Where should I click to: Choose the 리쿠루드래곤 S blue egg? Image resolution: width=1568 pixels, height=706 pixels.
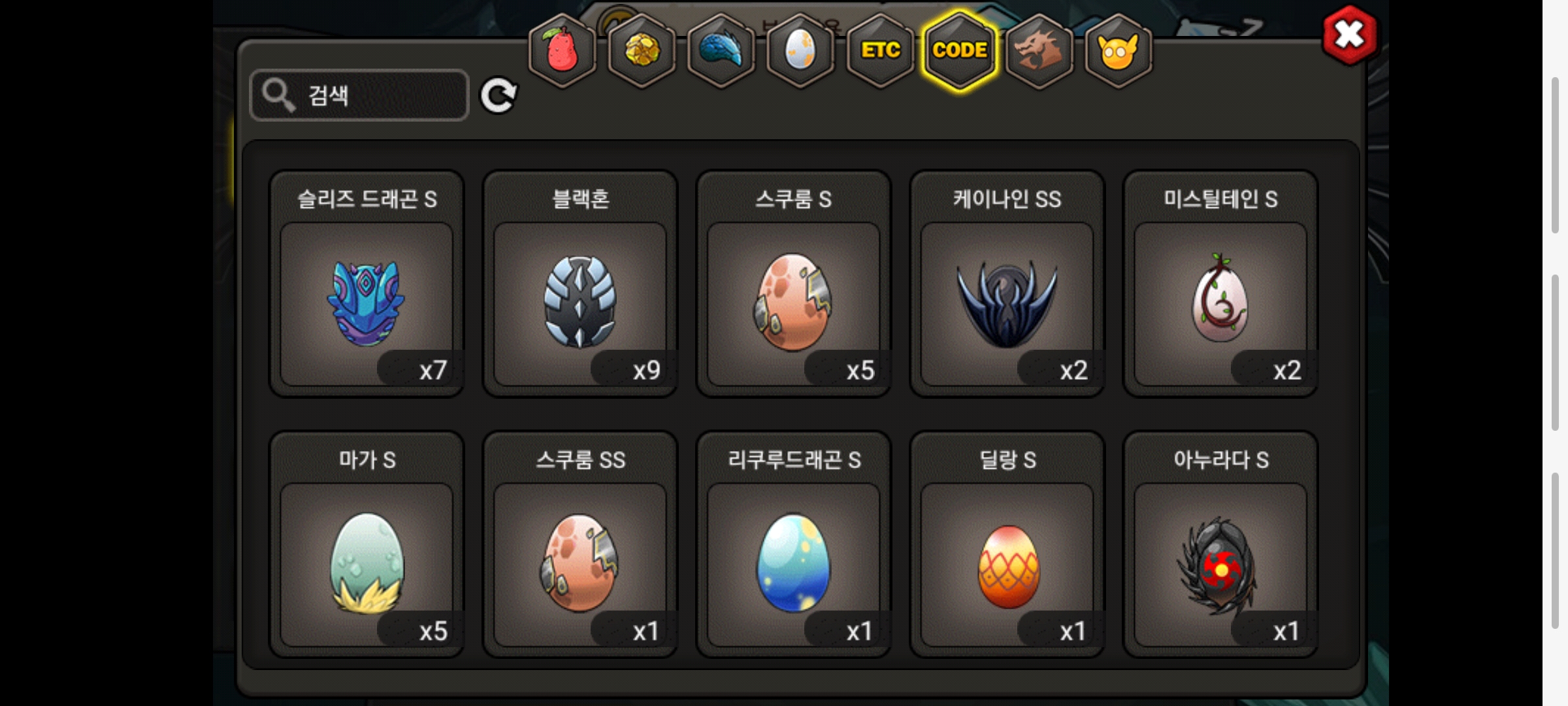click(x=794, y=545)
